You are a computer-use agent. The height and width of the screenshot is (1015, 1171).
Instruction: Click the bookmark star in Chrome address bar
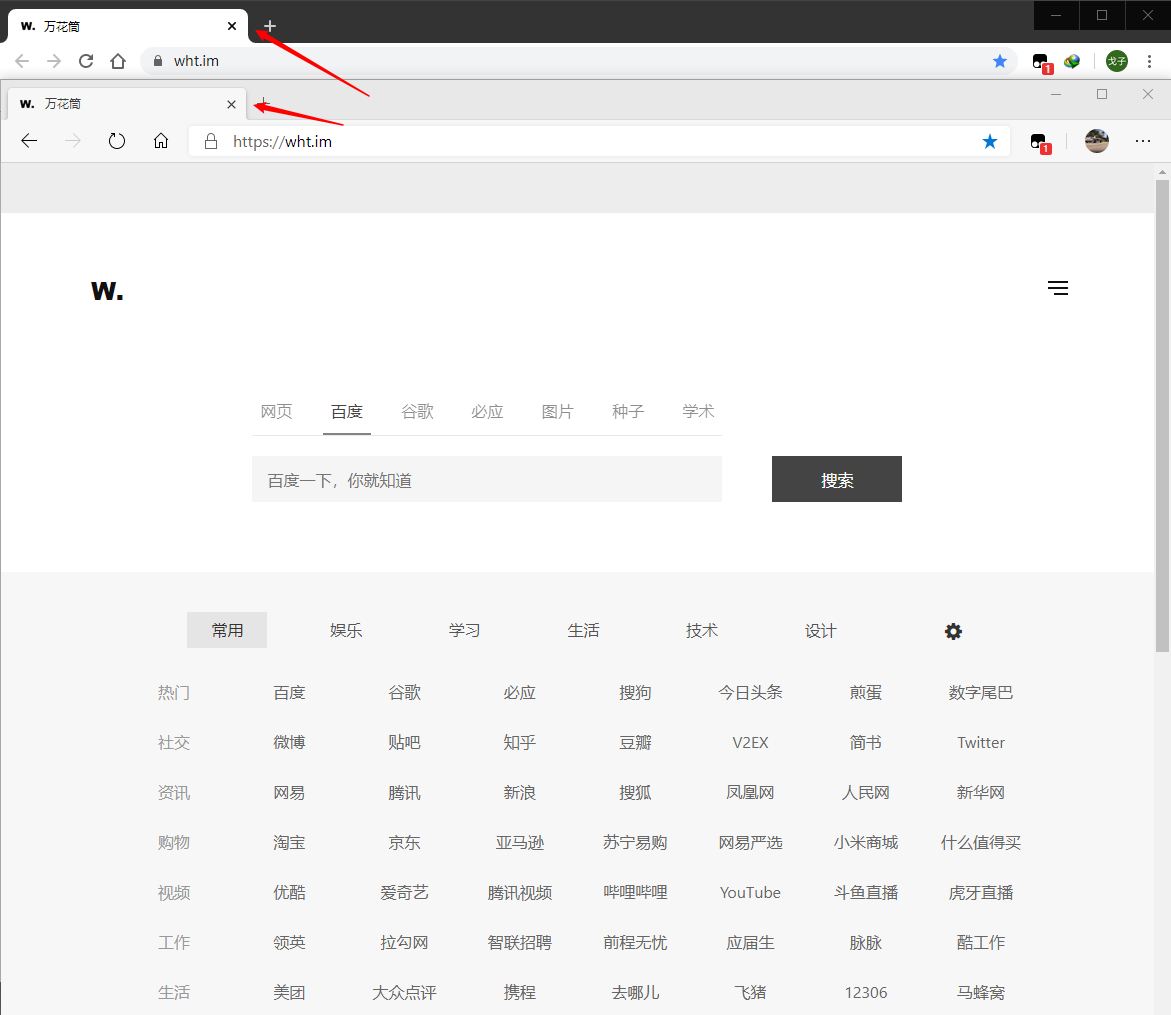click(x=1000, y=61)
